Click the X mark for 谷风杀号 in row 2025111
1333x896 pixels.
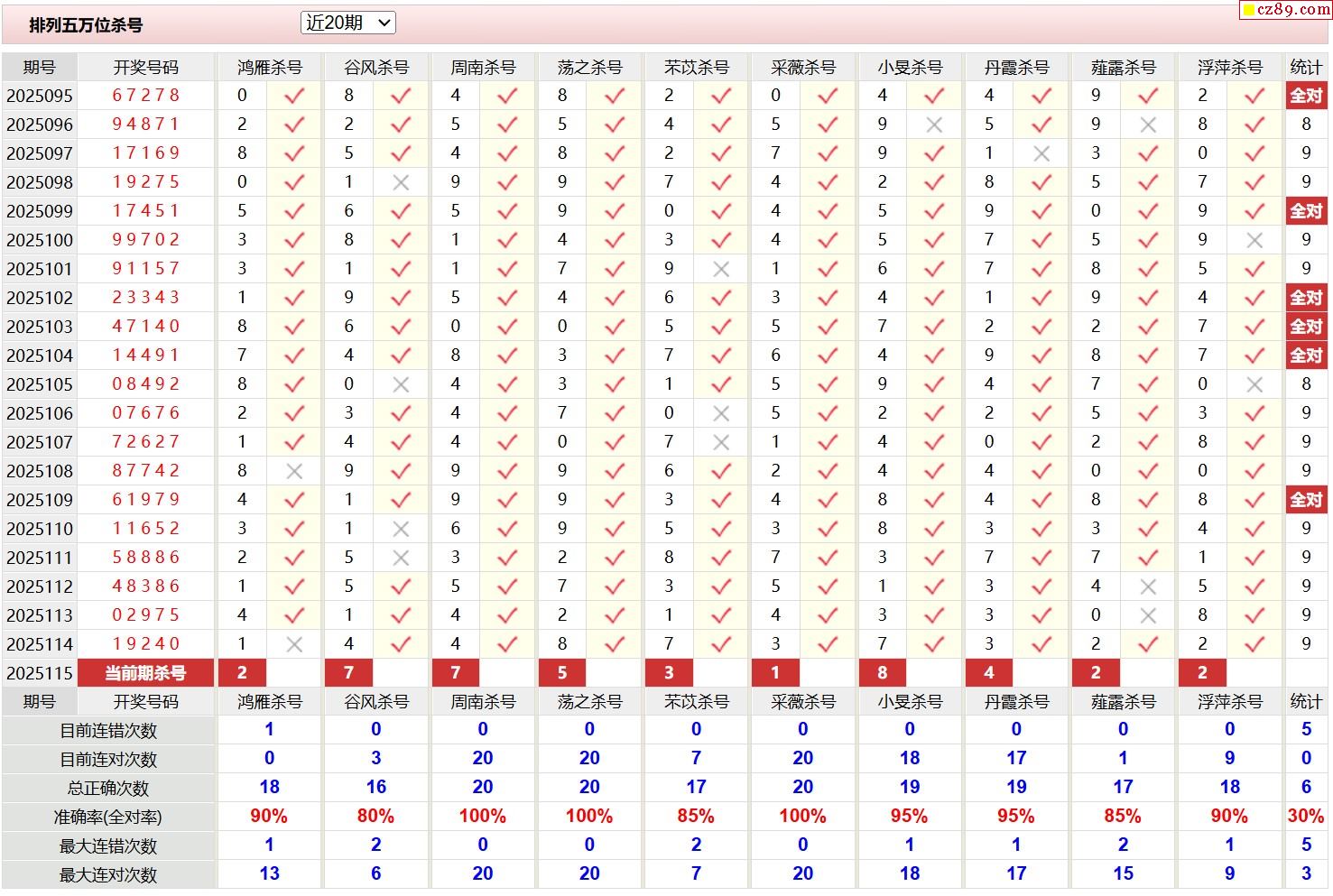[401, 558]
